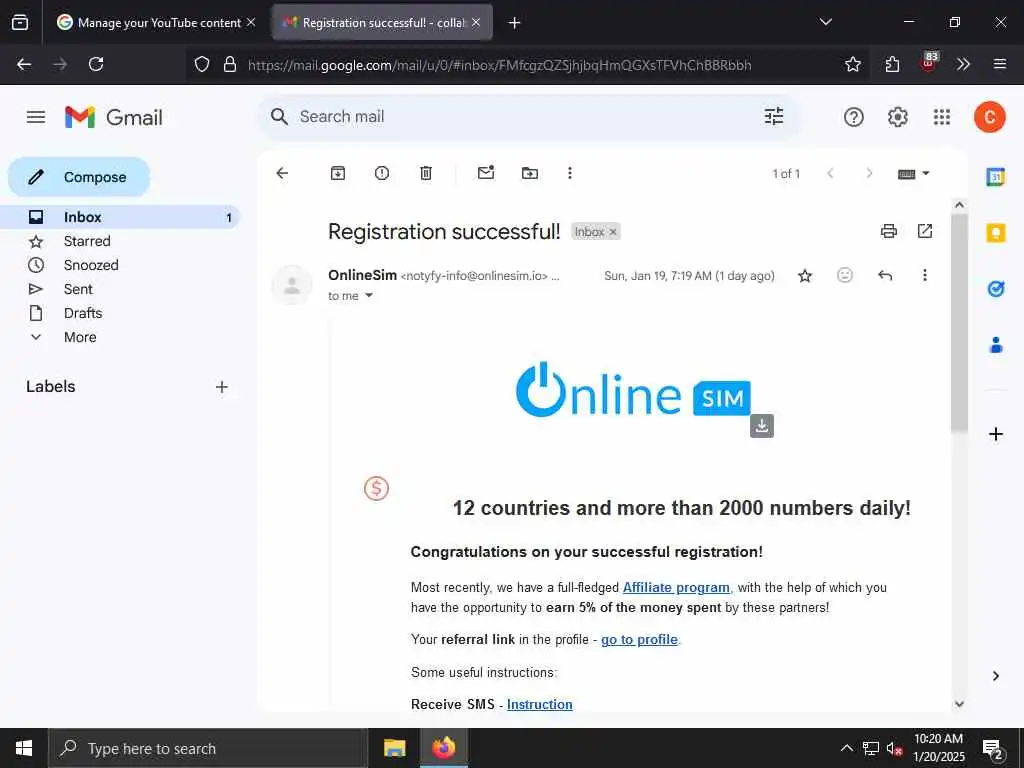
Task: Bookmark this page with star icon
Action: click(852, 64)
